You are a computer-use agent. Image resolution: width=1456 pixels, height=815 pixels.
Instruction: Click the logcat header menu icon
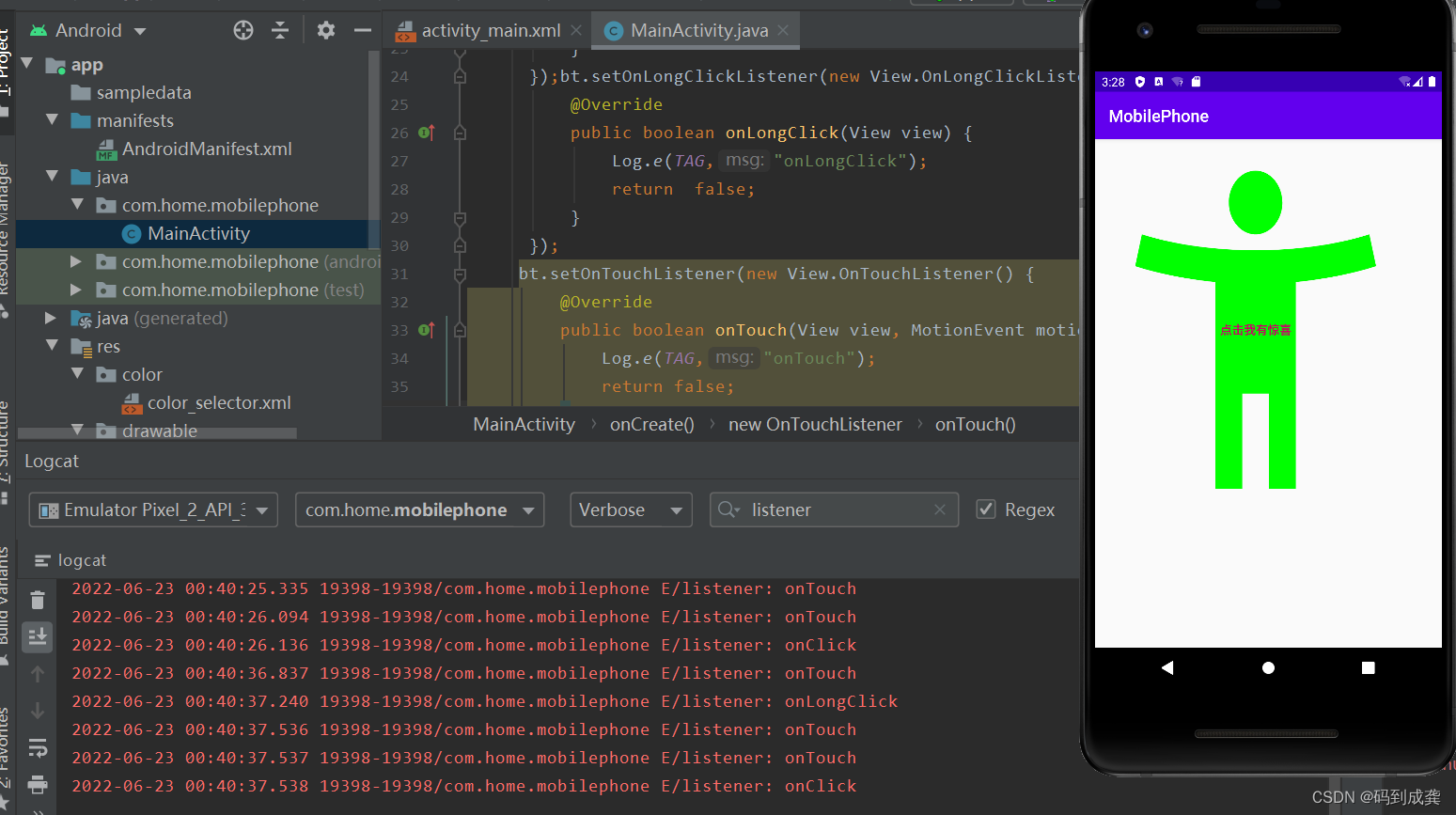[x=41, y=560]
